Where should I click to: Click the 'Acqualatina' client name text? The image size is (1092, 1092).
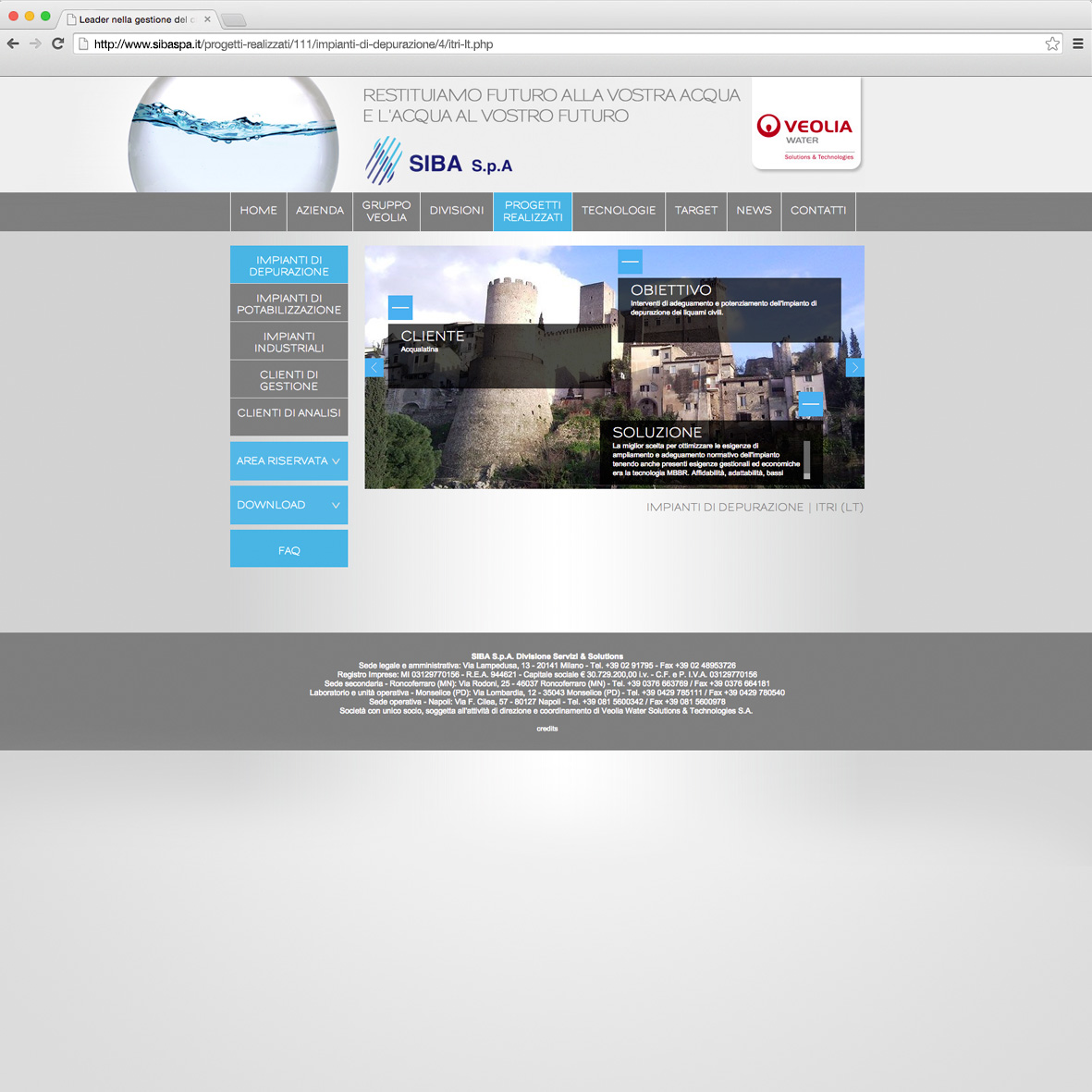point(419,350)
